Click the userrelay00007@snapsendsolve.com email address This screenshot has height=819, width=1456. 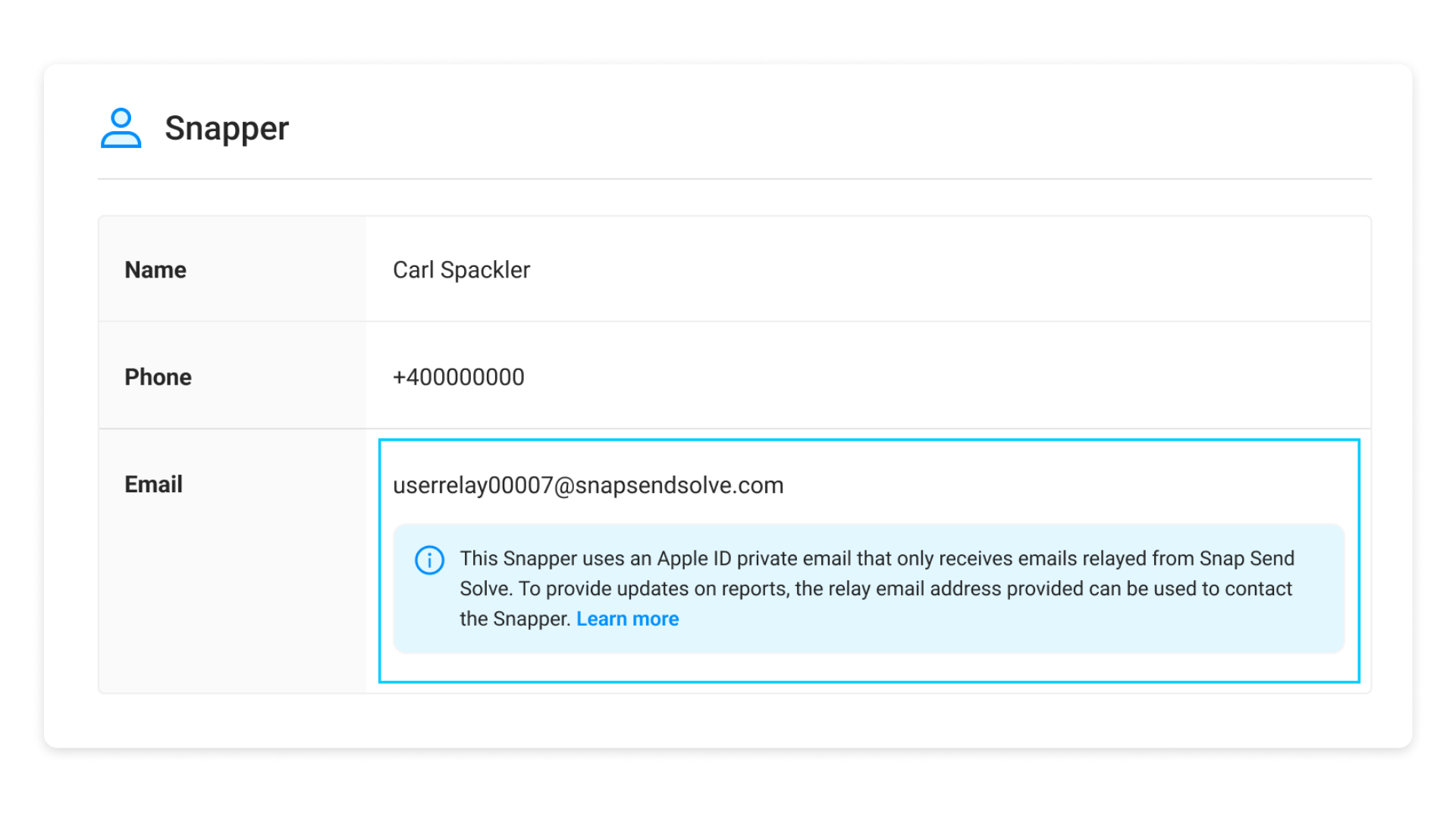click(588, 485)
